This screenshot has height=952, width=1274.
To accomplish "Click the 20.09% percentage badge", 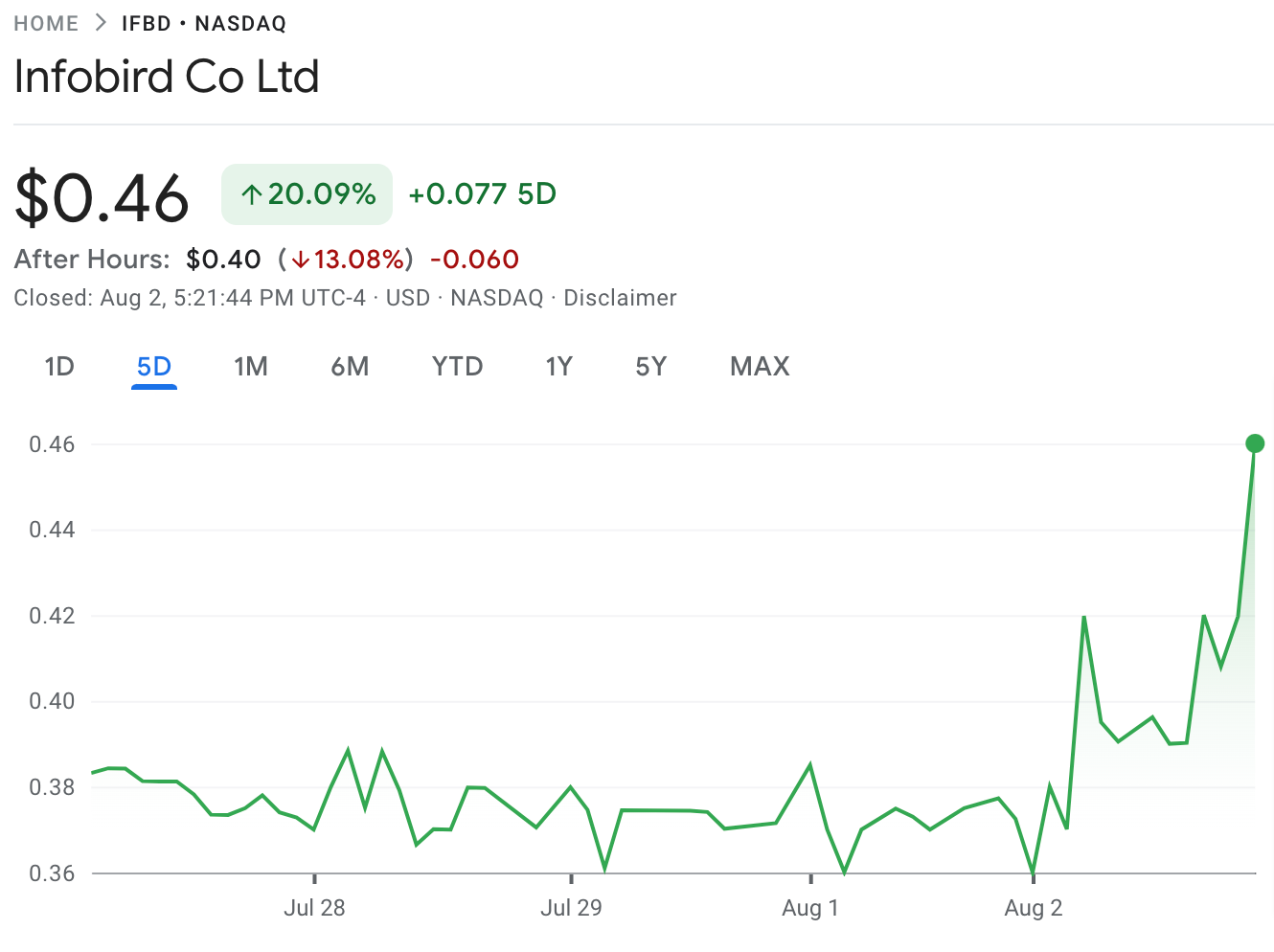I will click(307, 193).
